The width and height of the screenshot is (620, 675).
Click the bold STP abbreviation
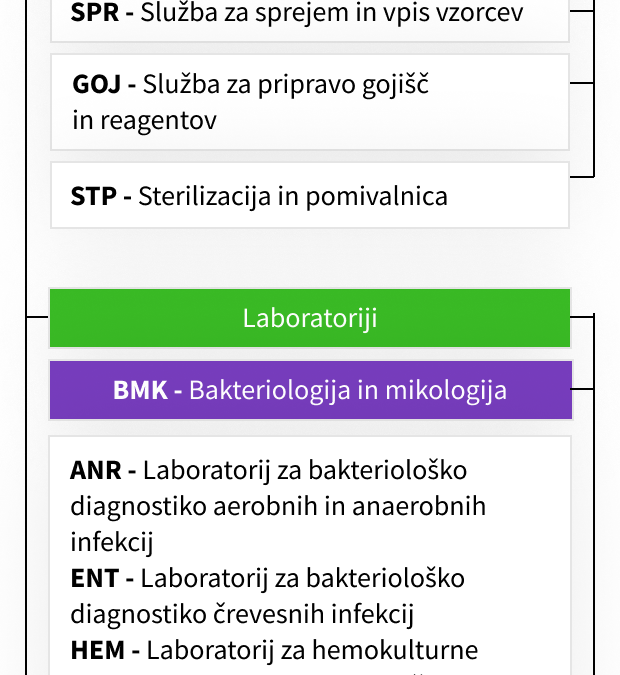[x=93, y=196]
